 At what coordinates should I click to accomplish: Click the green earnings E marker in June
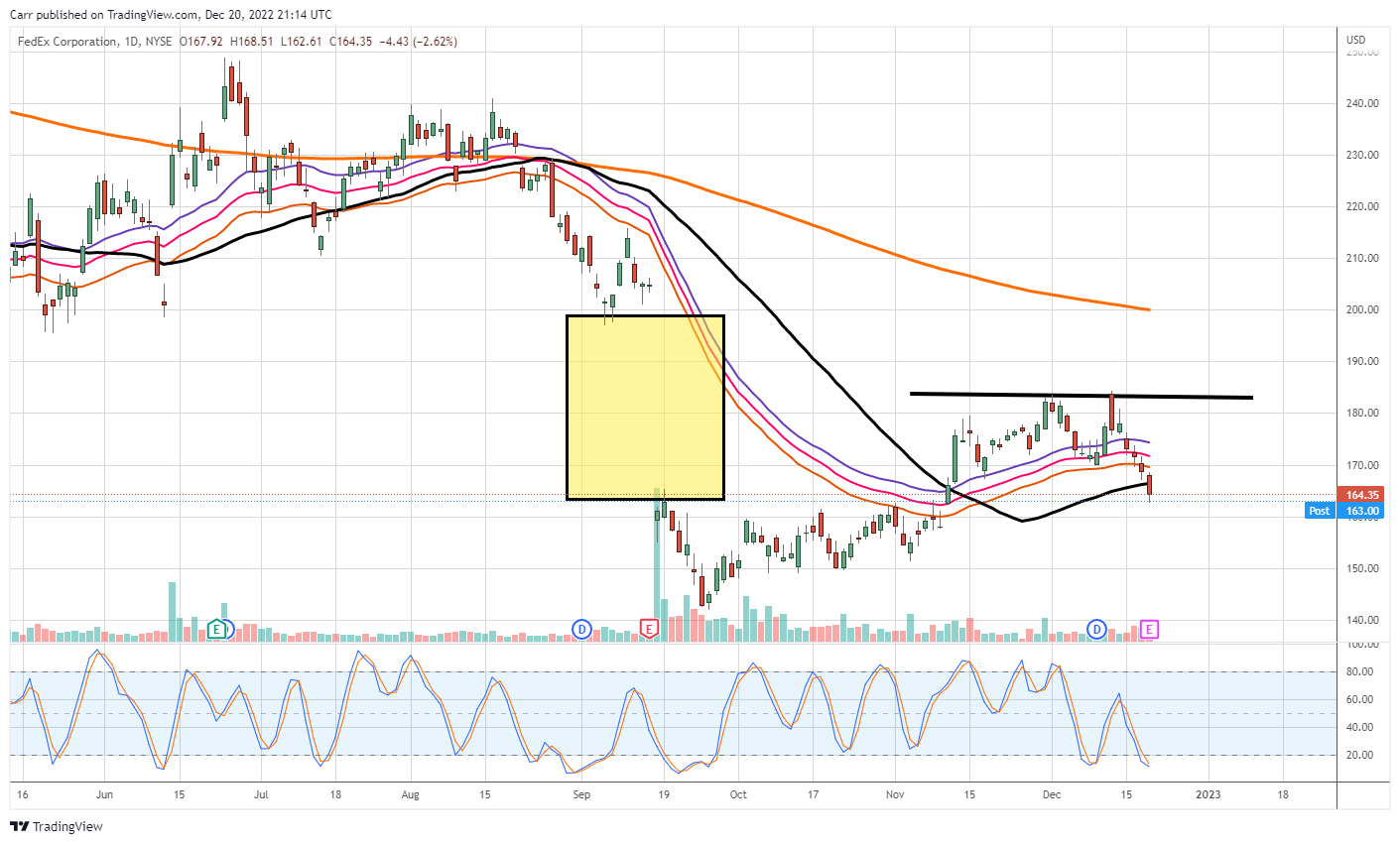click(216, 629)
